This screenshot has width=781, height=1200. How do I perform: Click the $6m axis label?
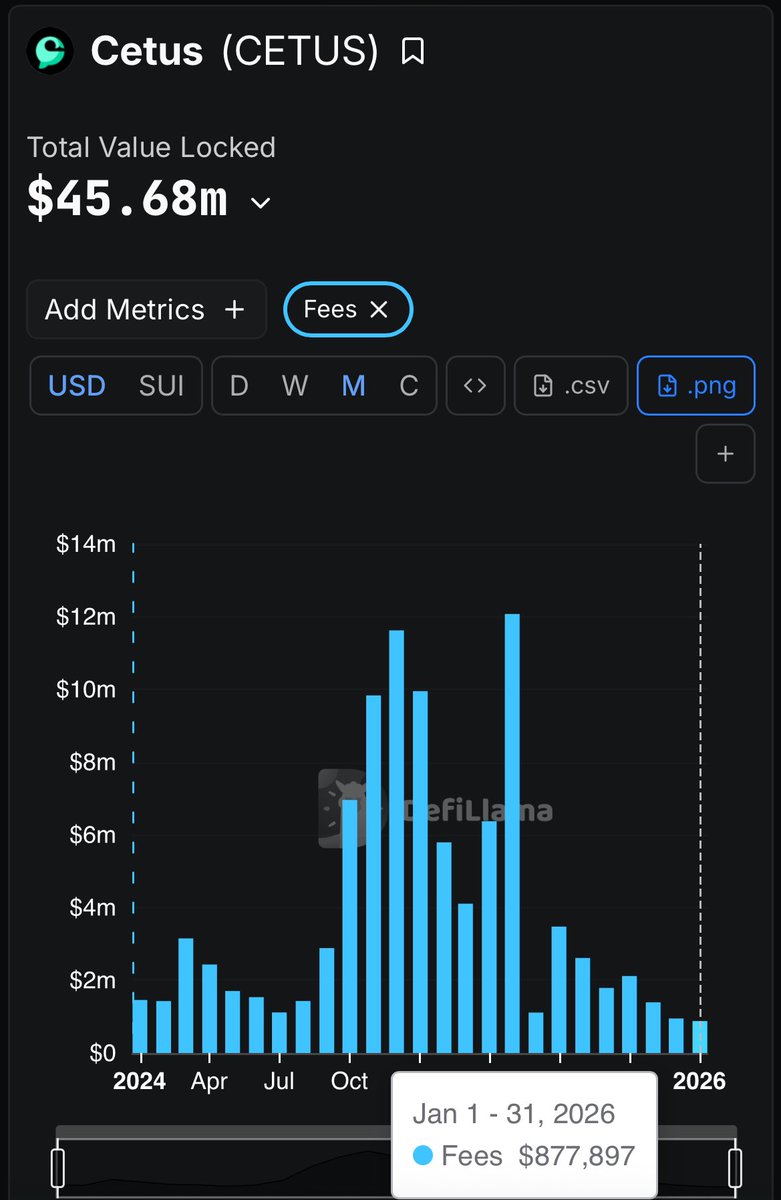pos(92,835)
